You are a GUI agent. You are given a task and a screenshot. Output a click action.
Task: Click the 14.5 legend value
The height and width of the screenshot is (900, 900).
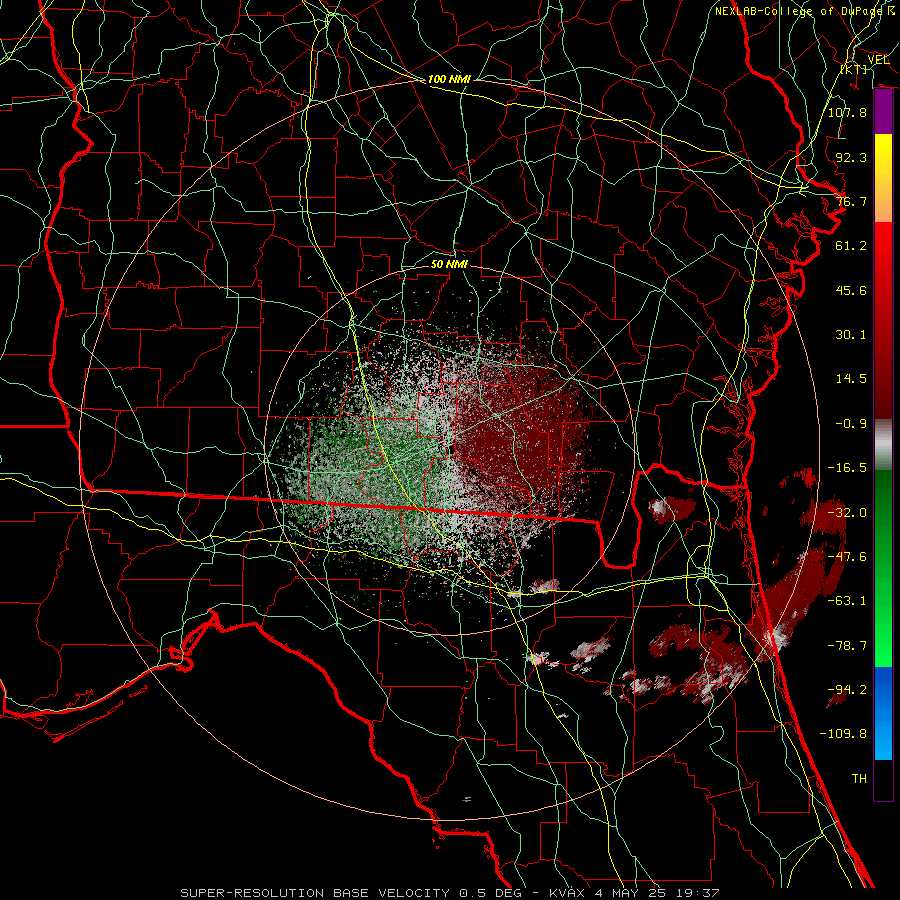tap(851, 379)
